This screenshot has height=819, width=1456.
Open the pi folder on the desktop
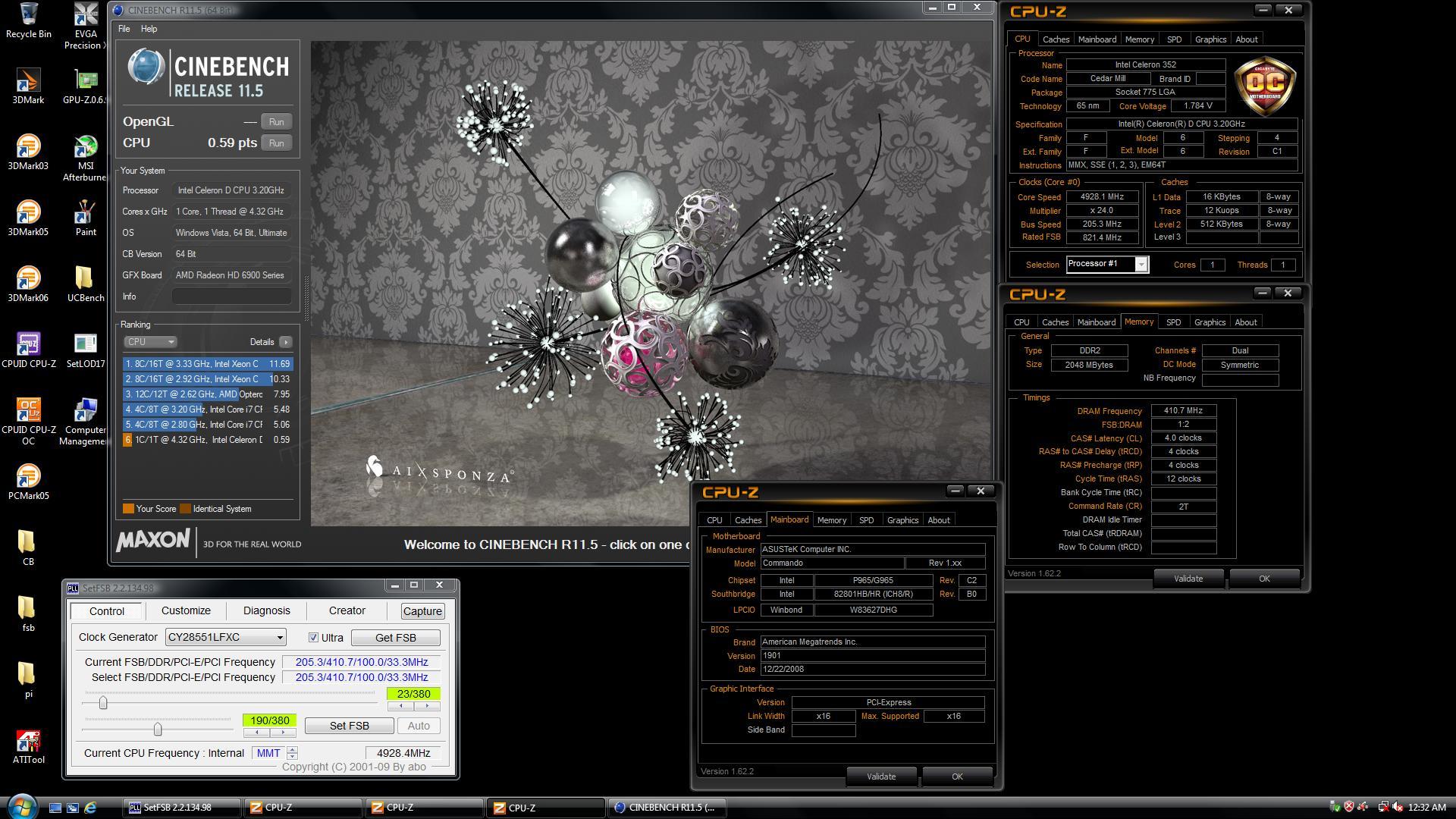tap(28, 679)
